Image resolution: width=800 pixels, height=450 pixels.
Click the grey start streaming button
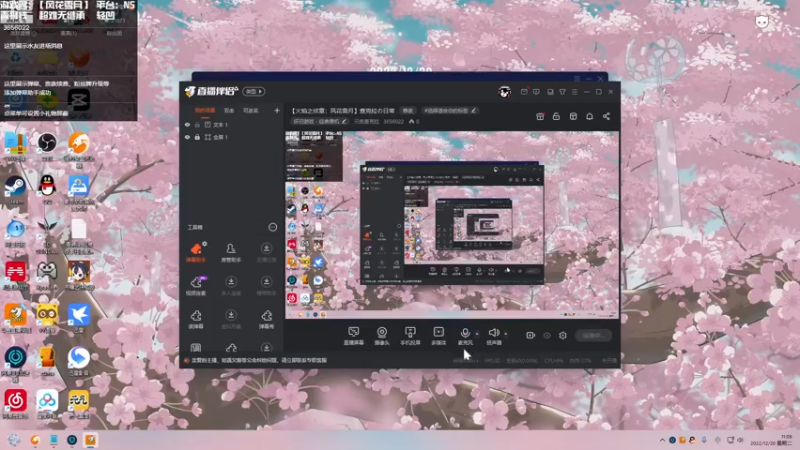coord(593,335)
